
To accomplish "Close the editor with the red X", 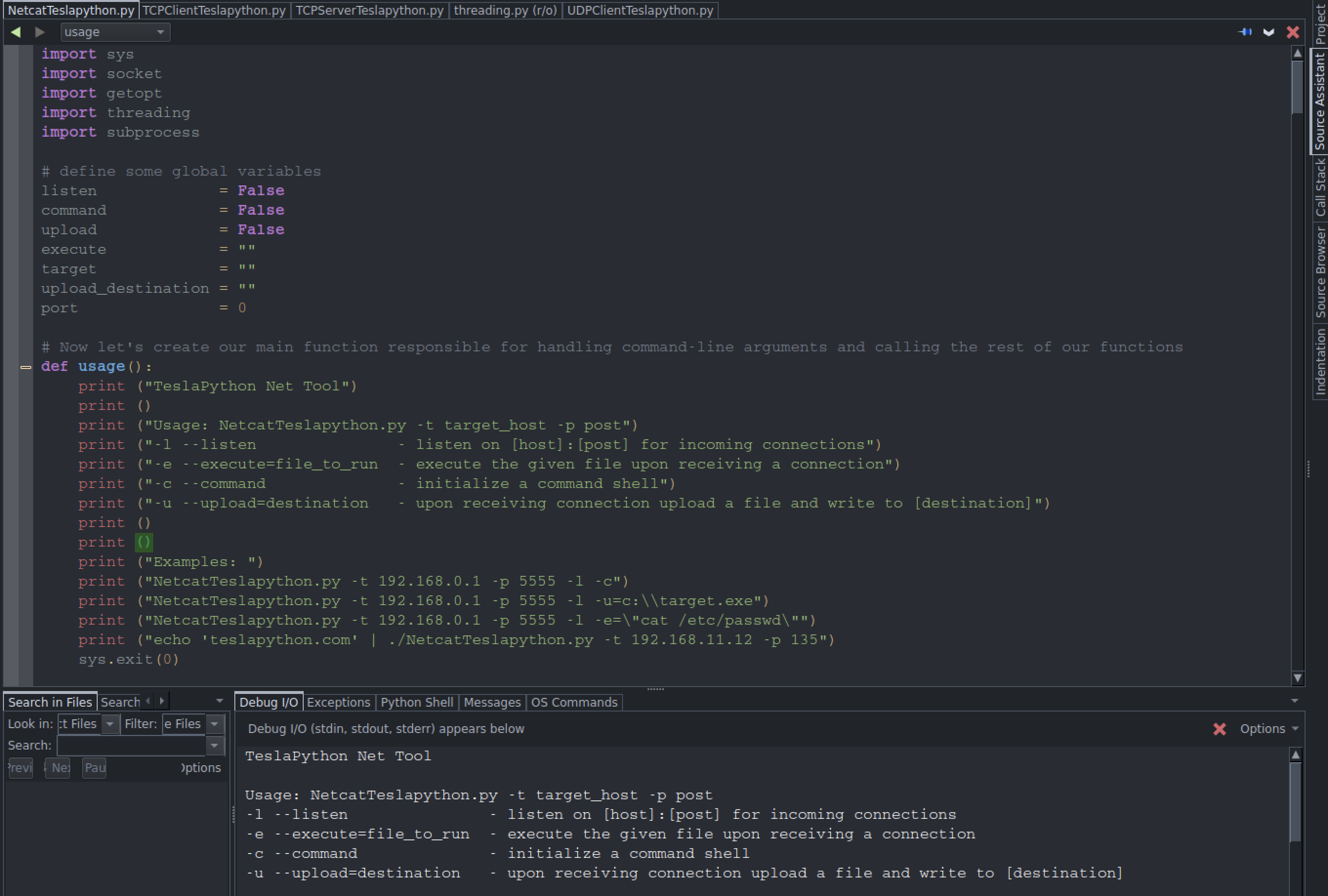I will (x=1292, y=32).
